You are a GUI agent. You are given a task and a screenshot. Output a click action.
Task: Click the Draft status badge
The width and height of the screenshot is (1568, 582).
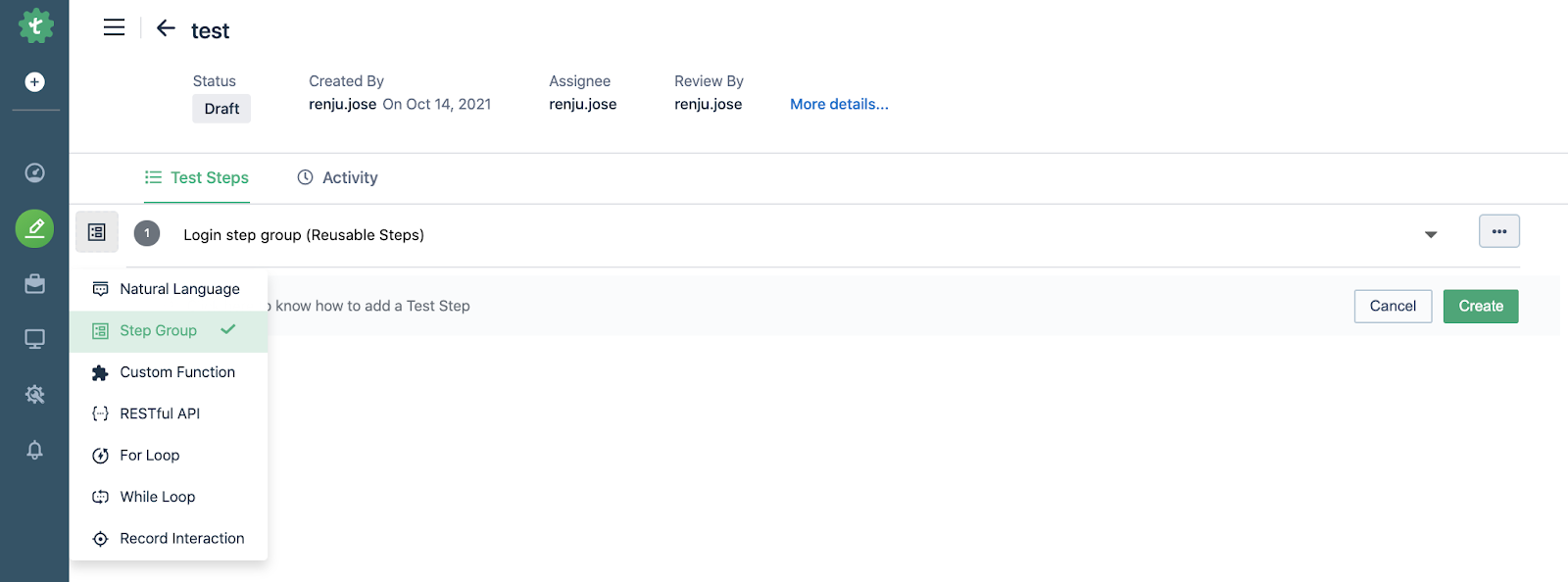pyautogui.click(x=221, y=109)
